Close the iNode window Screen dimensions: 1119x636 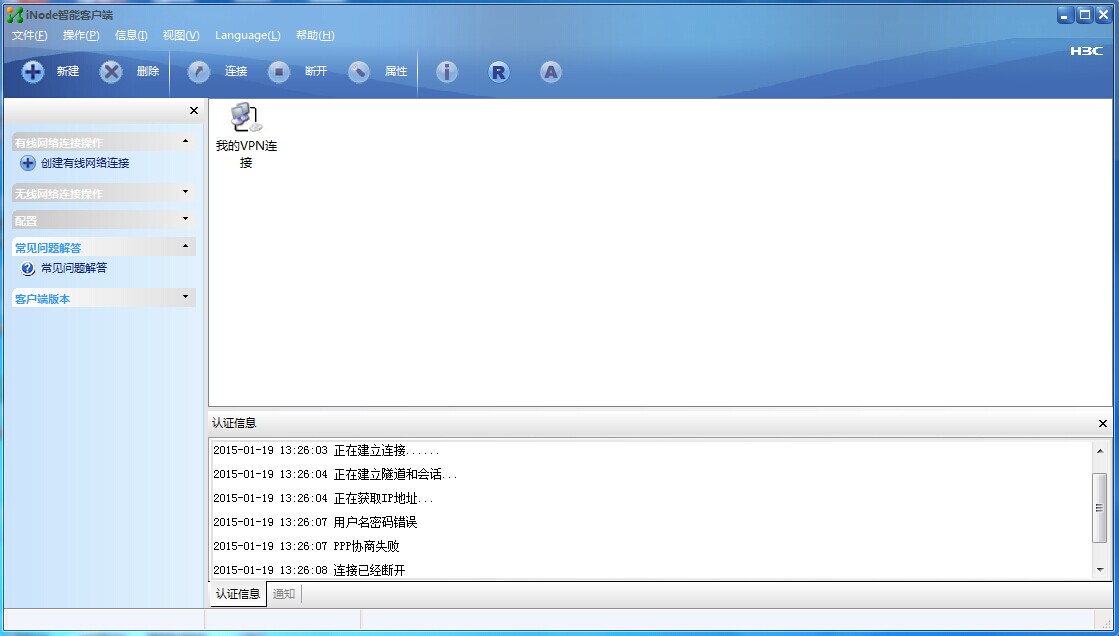(x=1103, y=15)
